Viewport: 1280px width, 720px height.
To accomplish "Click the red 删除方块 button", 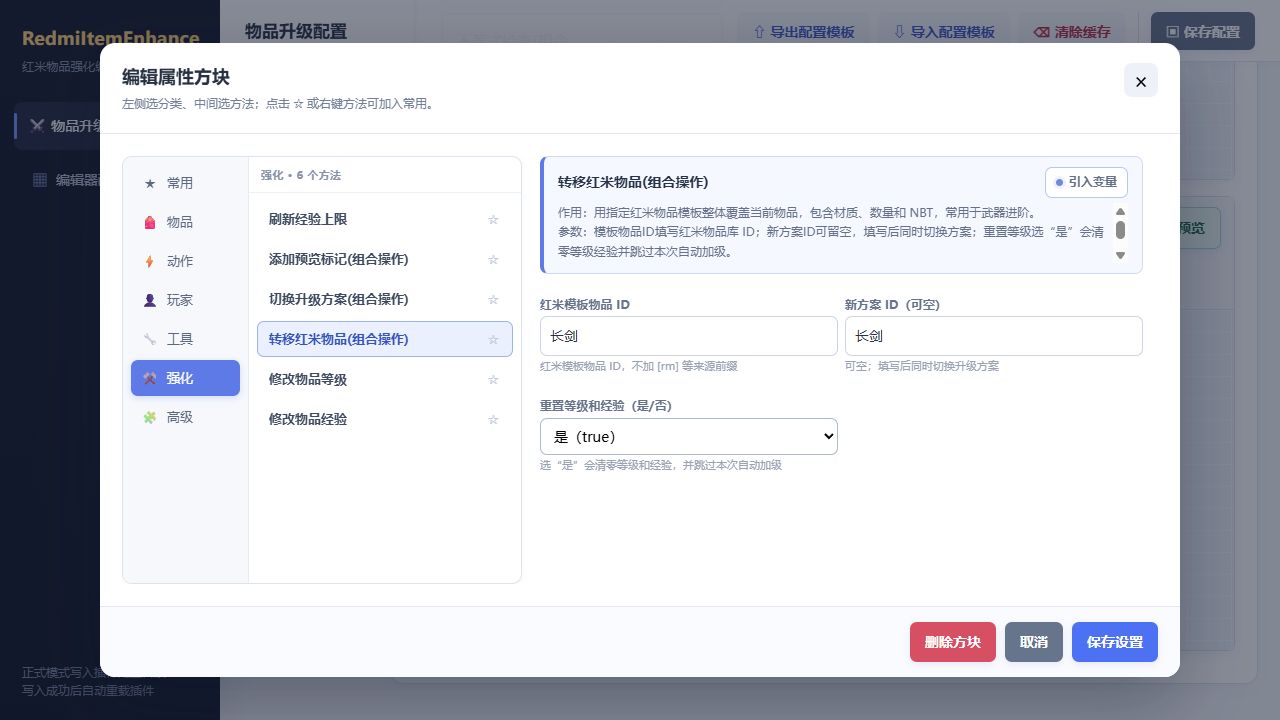I will (x=953, y=642).
